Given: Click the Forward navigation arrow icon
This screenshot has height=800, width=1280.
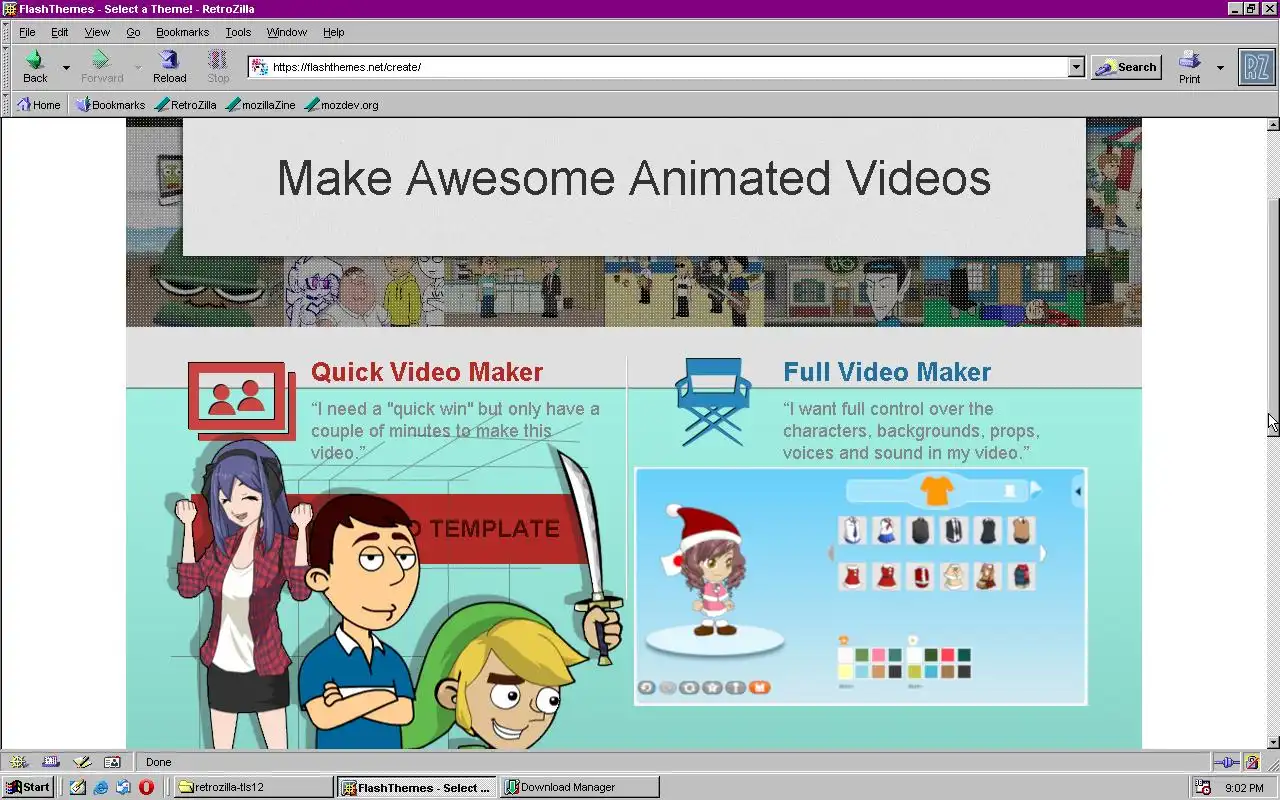Looking at the screenshot, I should (x=101, y=60).
